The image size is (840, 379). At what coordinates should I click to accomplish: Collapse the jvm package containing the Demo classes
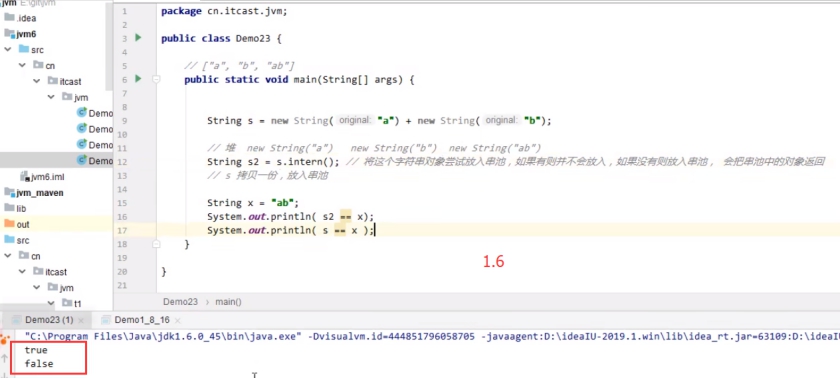51,97
